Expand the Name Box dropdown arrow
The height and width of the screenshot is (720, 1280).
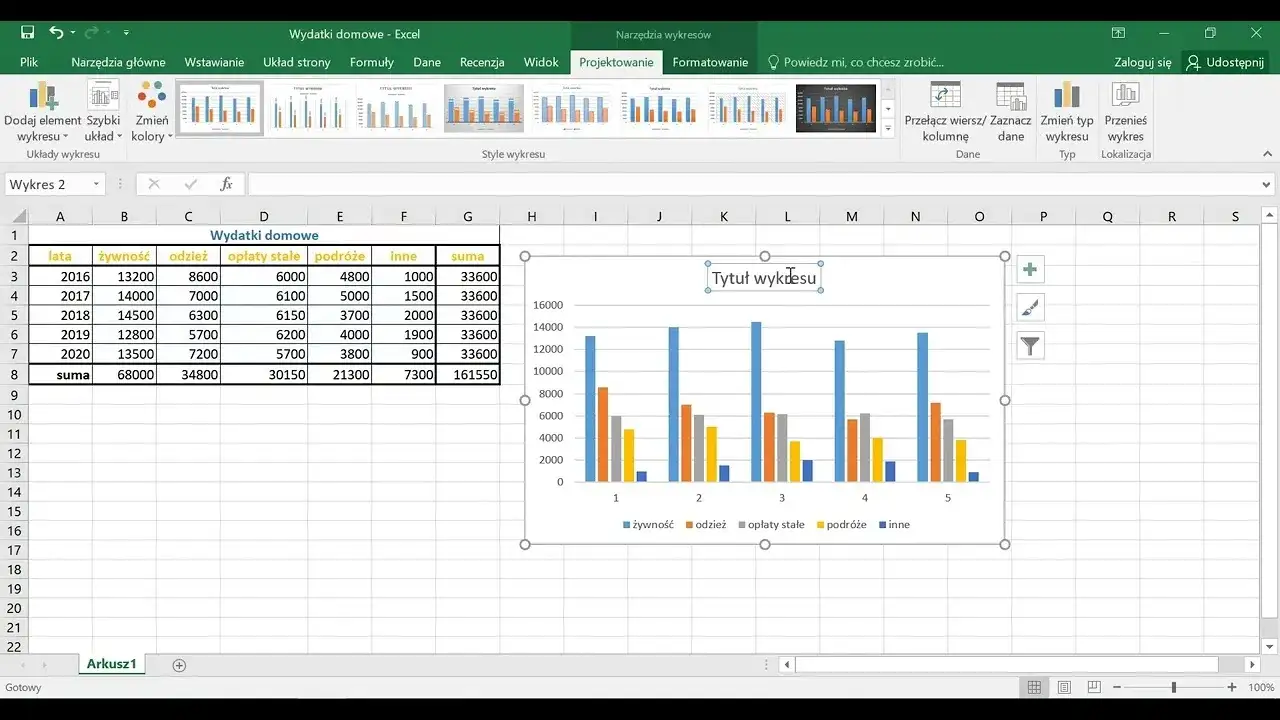(97, 184)
